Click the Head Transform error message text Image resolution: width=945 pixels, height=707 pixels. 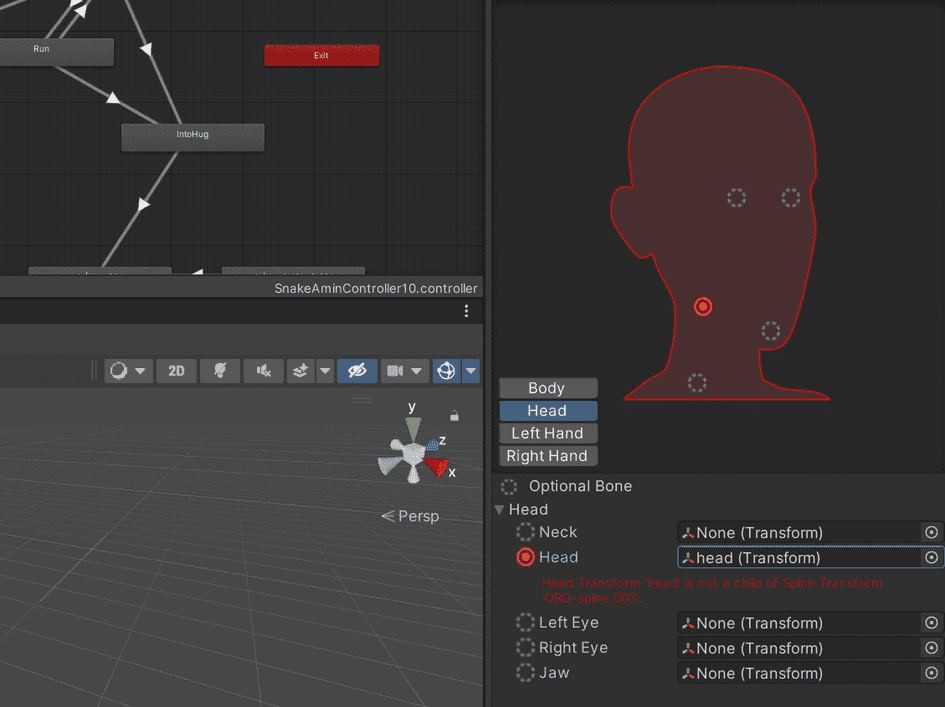click(x=711, y=591)
